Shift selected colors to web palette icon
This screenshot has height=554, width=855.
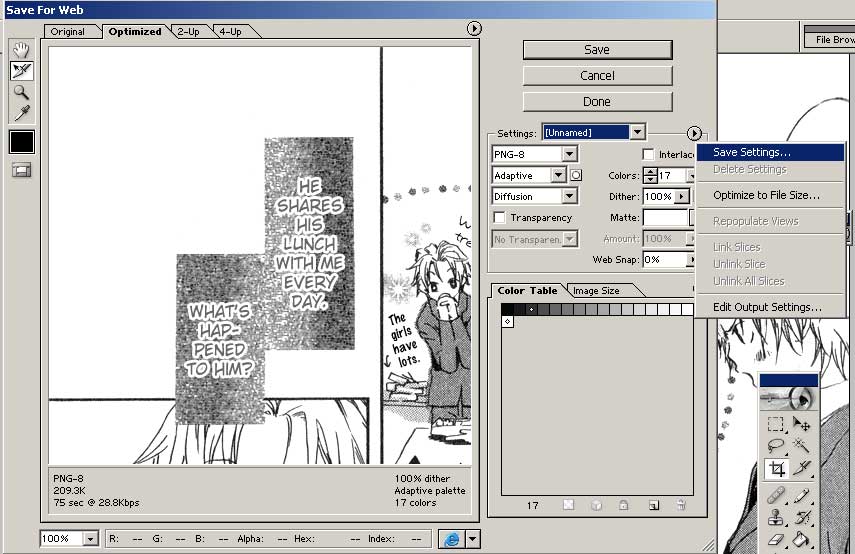(x=596, y=505)
